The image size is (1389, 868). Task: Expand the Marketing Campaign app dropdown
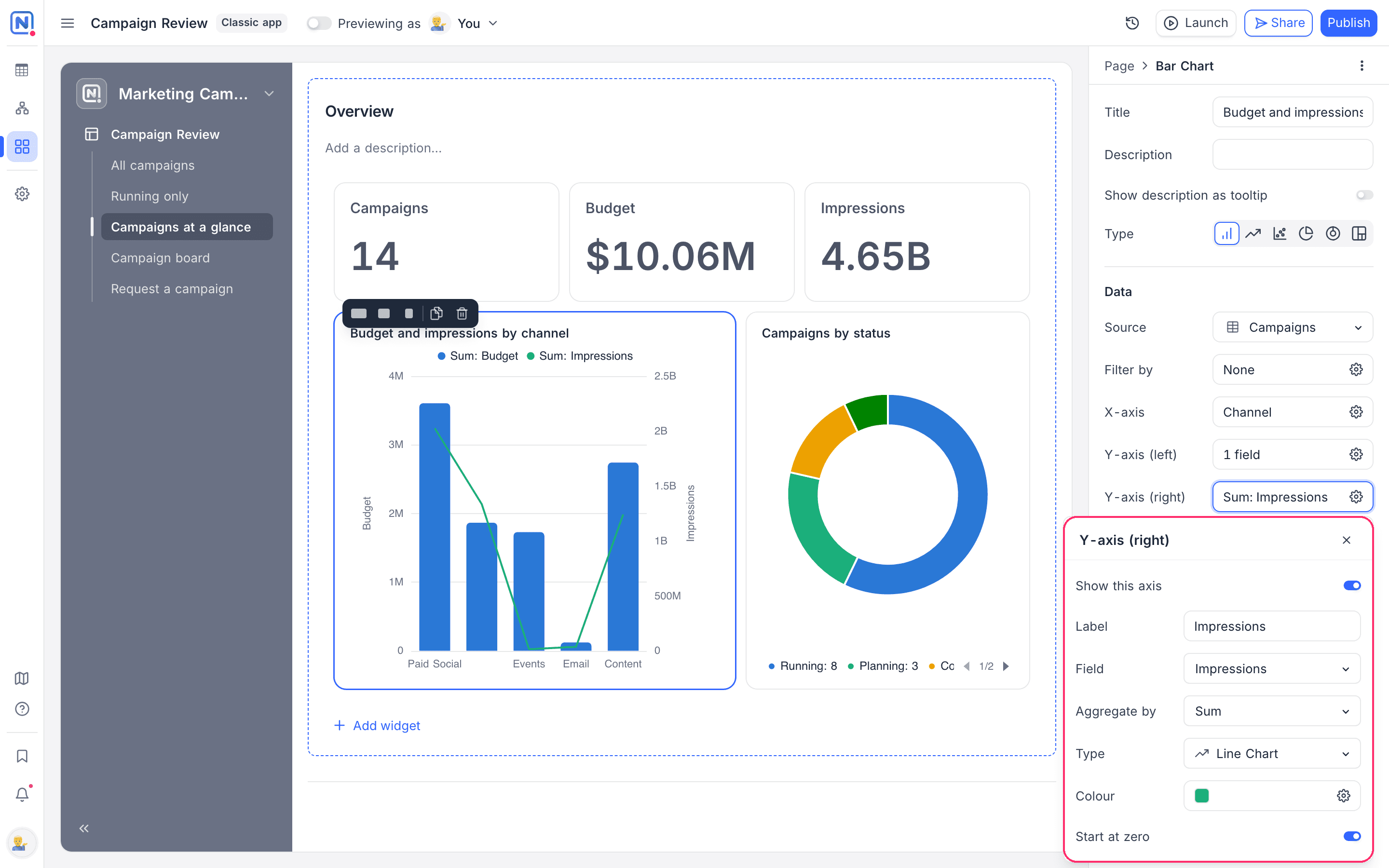(x=269, y=94)
